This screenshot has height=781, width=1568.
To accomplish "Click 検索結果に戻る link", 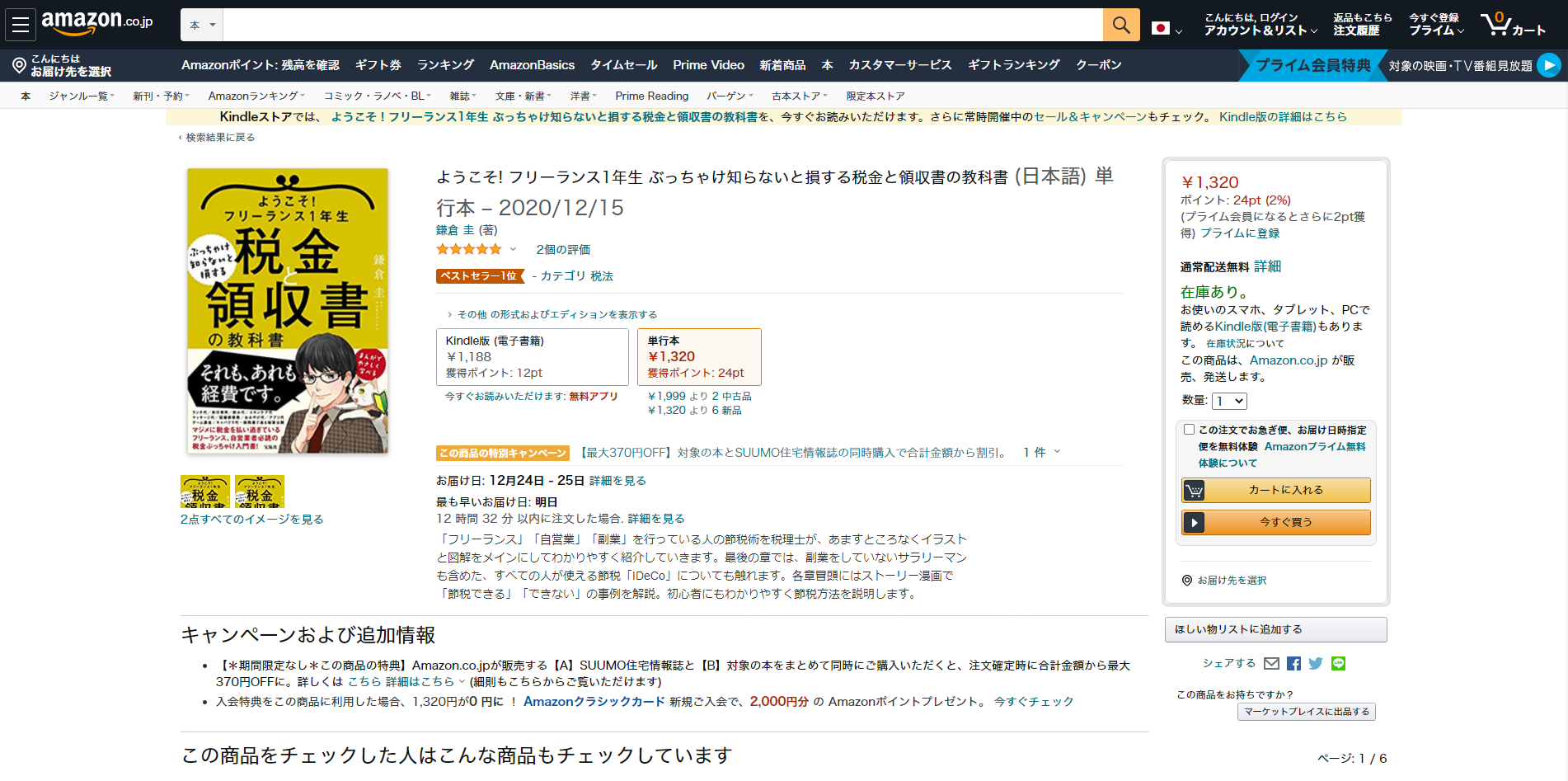I will [x=220, y=138].
